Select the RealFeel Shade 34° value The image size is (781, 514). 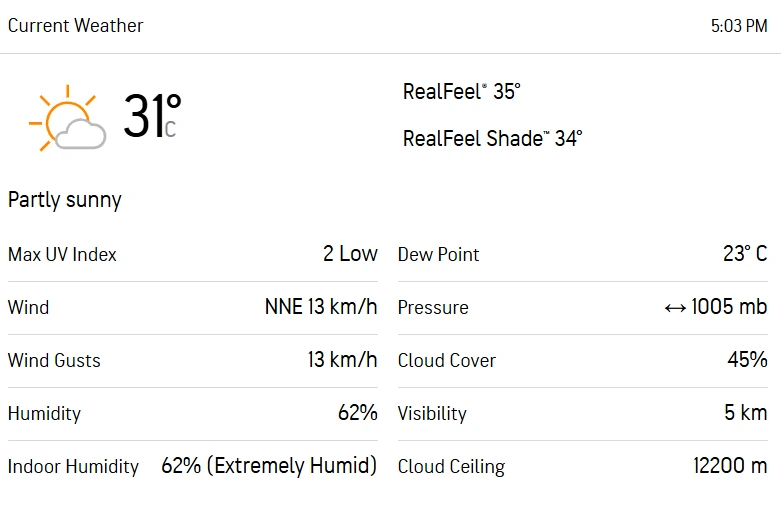pos(492,138)
